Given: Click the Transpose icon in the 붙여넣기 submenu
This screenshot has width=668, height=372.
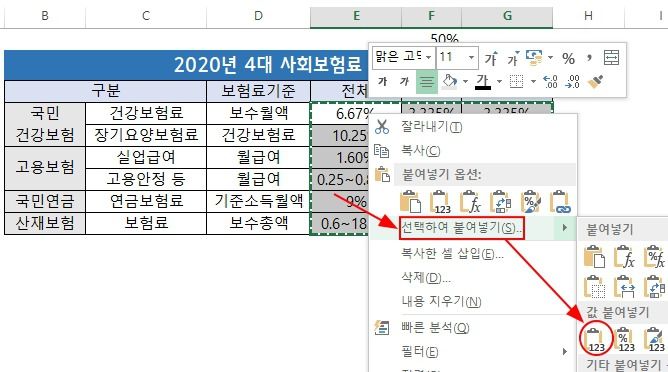Looking at the screenshot, I should (x=655, y=287).
